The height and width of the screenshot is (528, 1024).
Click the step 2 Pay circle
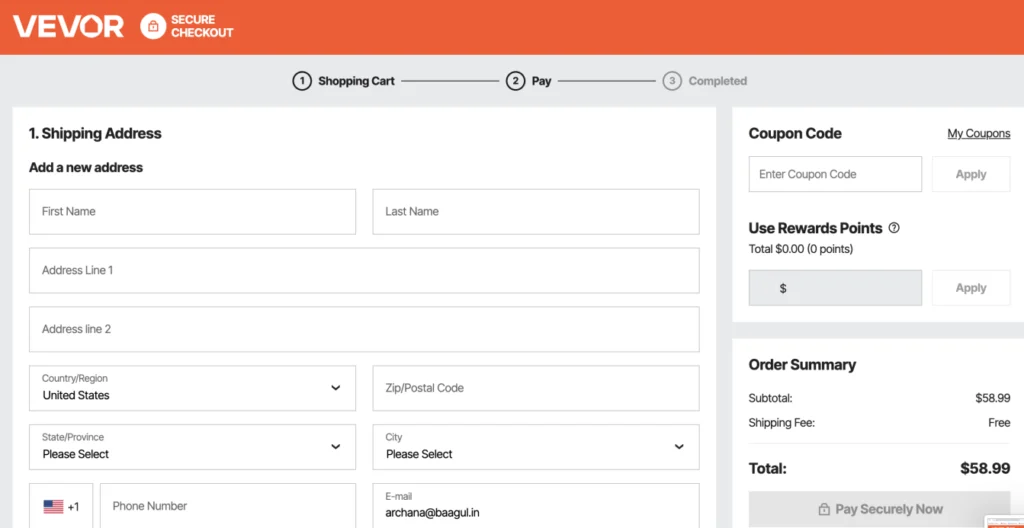[515, 81]
